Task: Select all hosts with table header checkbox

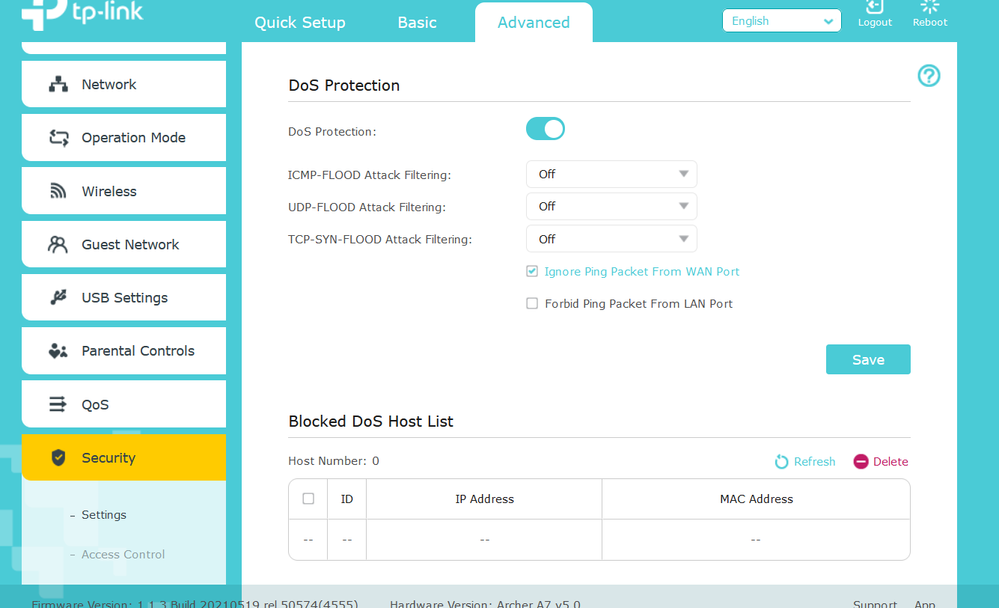Action: click(x=308, y=499)
